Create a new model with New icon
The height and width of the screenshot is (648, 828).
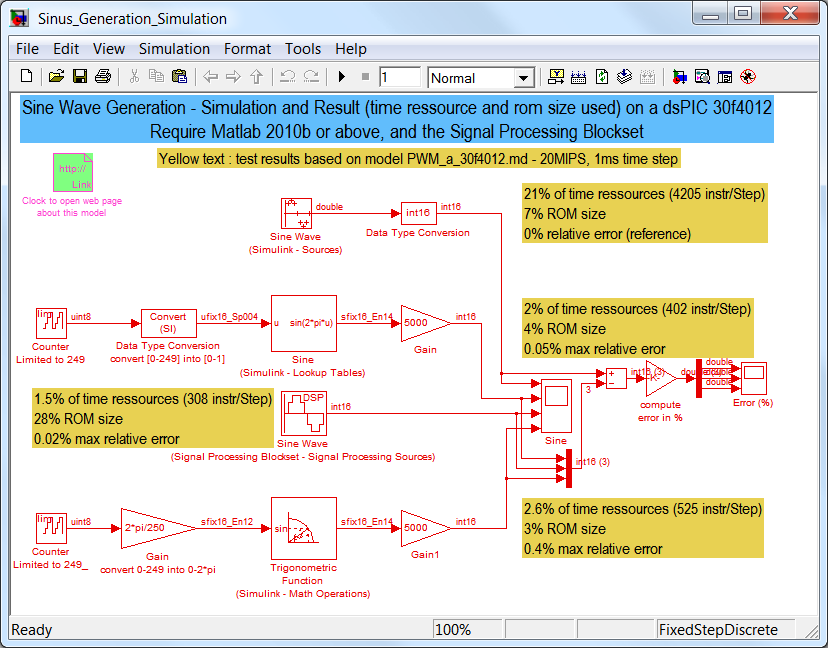click(26, 77)
